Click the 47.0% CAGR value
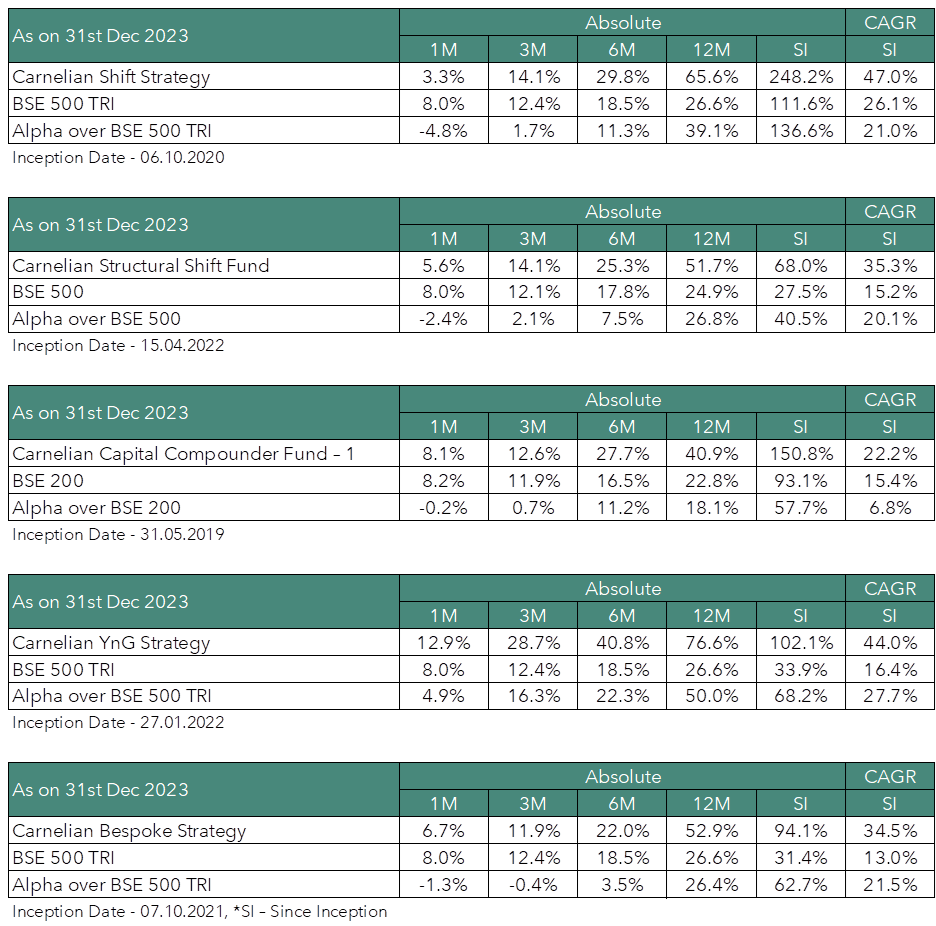Viewport: 936px width, 926px height. click(x=890, y=77)
